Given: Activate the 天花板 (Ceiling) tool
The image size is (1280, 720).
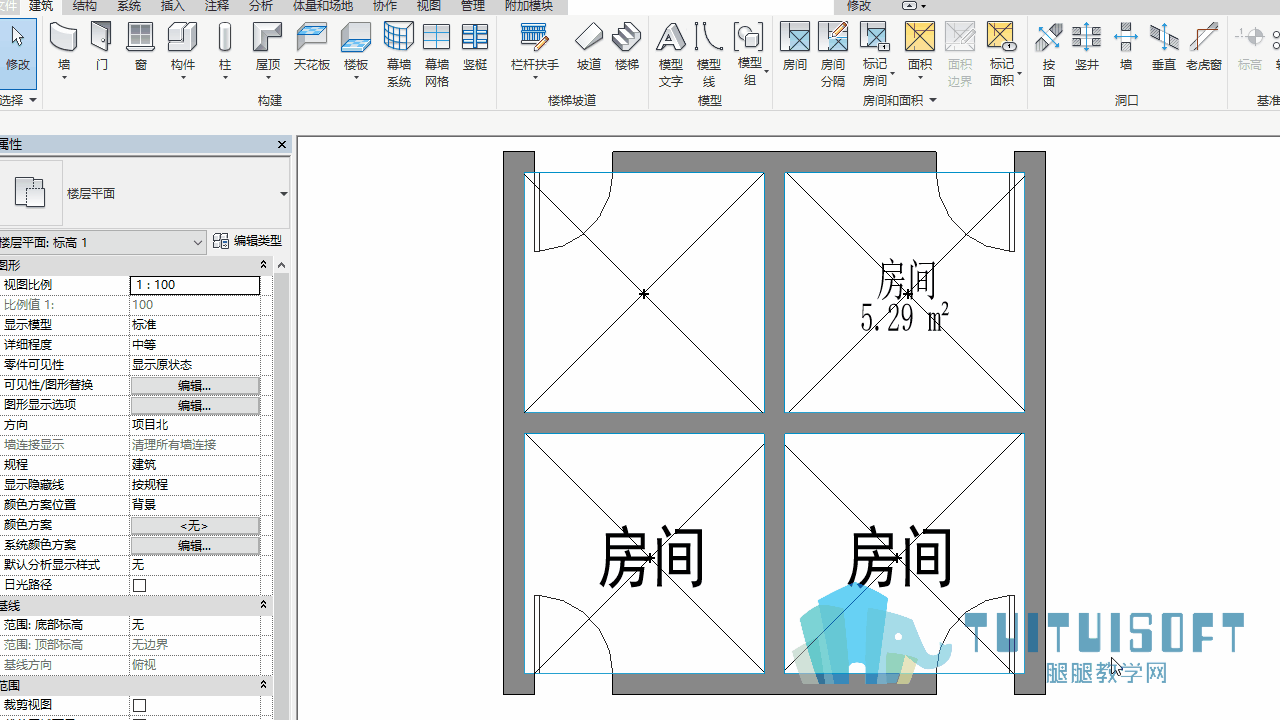Looking at the screenshot, I should coord(312,48).
